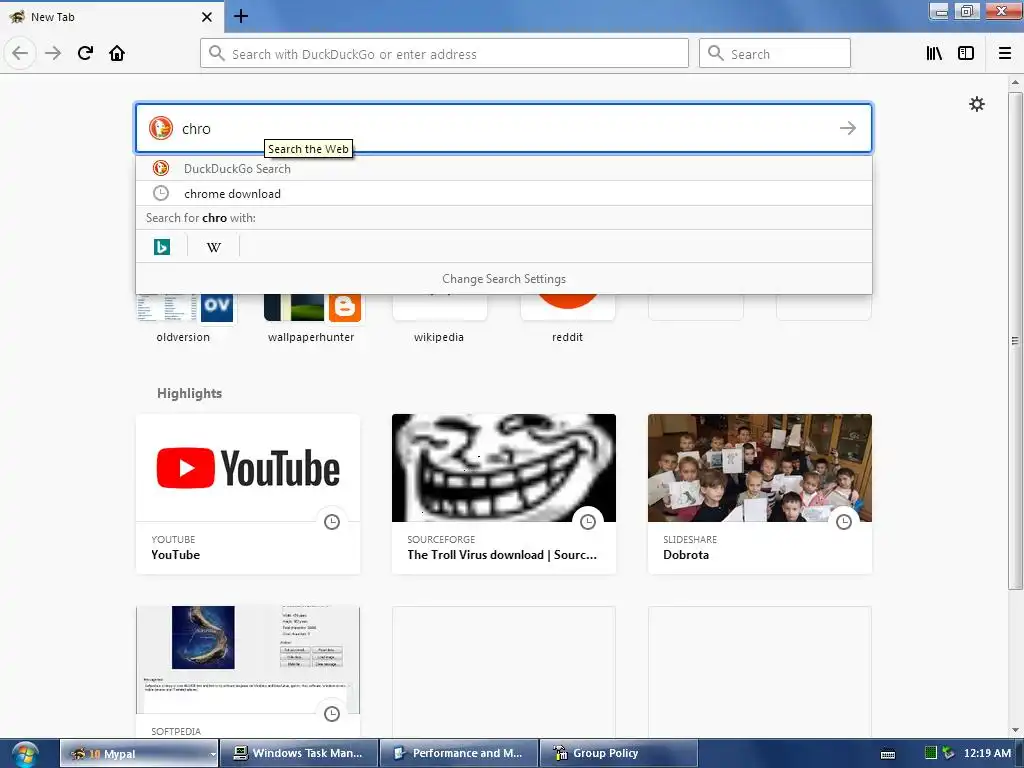Click the forward navigation arrow

coord(53,53)
